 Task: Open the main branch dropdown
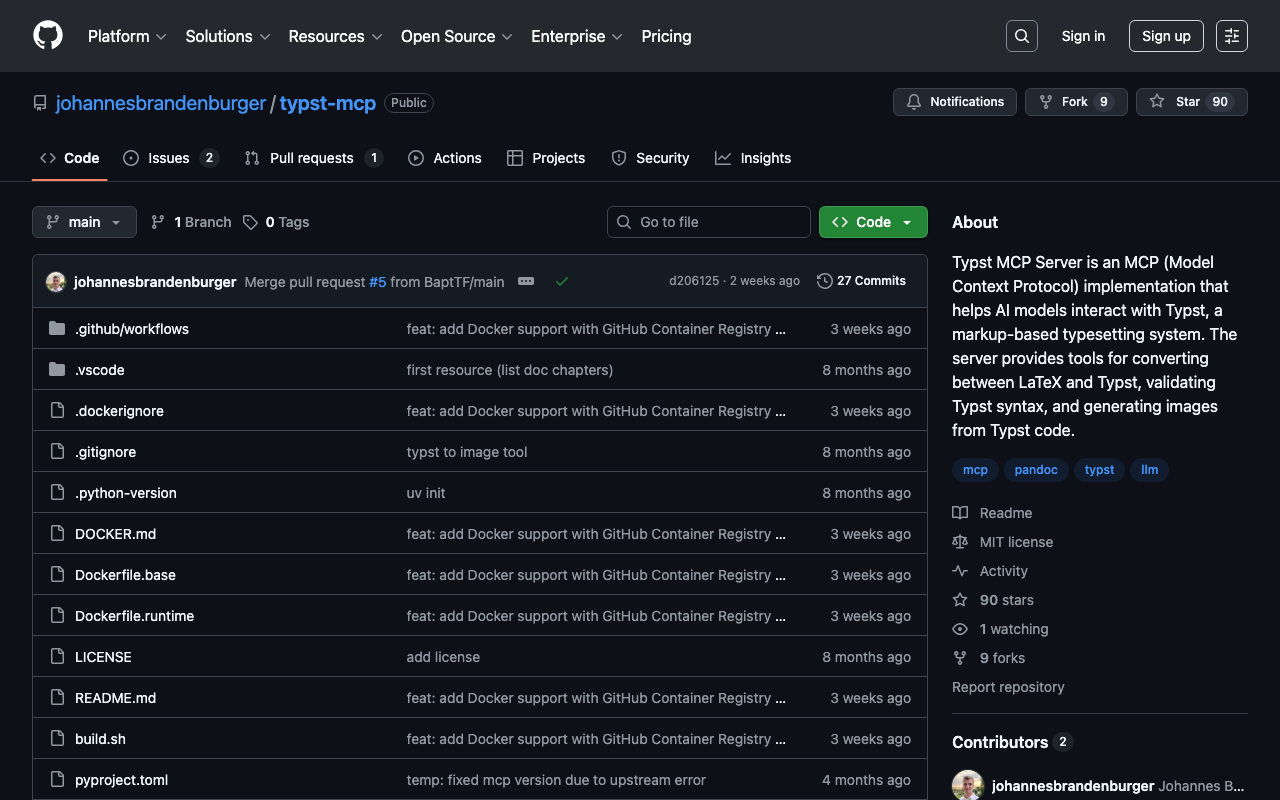[x=84, y=222]
